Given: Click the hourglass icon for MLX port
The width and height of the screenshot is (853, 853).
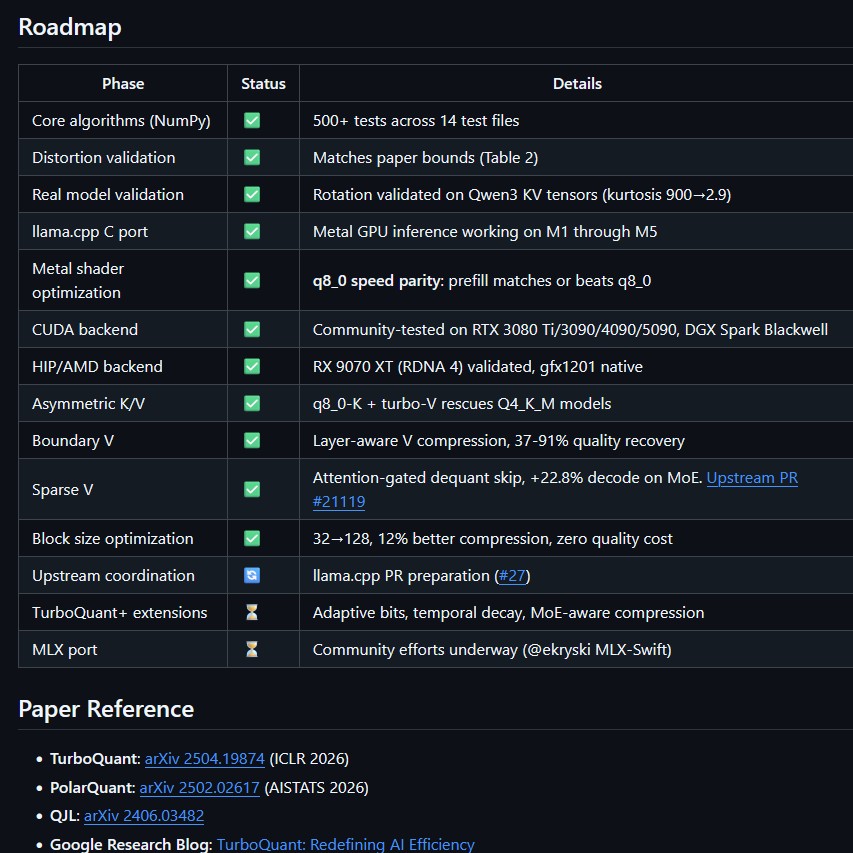Looking at the screenshot, I should coord(252,649).
